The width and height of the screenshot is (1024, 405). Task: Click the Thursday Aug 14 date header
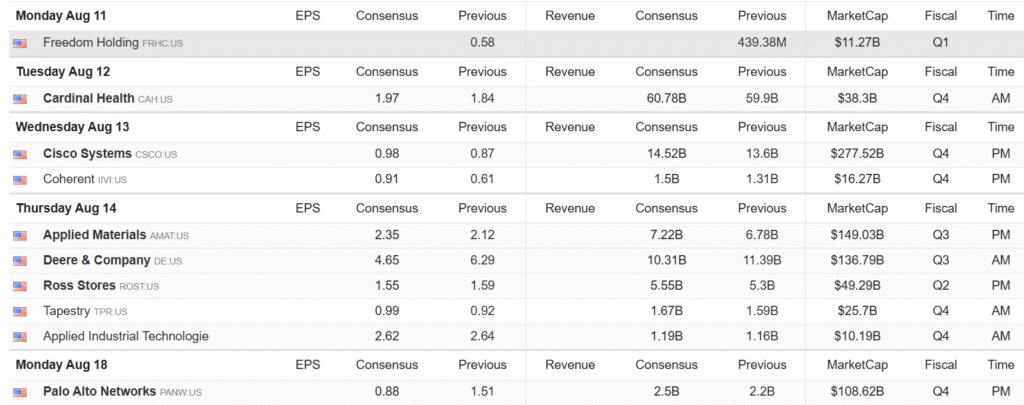pyautogui.click(x=66, y=208)
